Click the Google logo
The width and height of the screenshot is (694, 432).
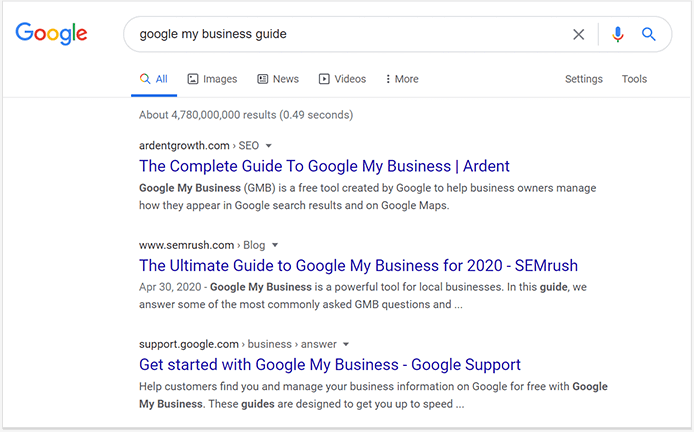click(51, 34)
